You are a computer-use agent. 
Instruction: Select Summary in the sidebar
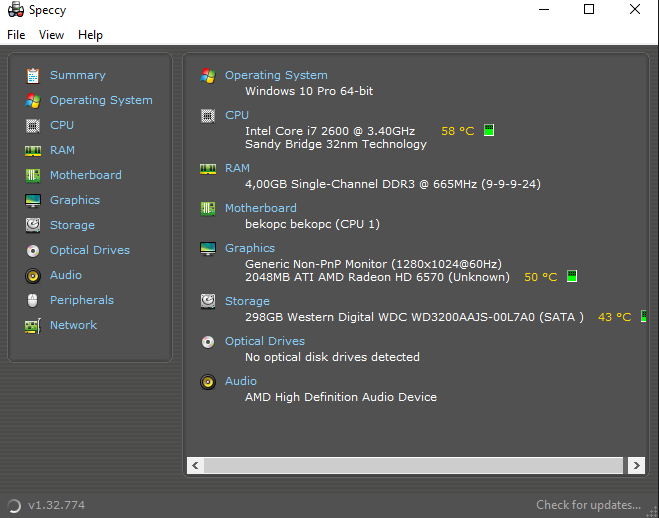pos(77,75)
